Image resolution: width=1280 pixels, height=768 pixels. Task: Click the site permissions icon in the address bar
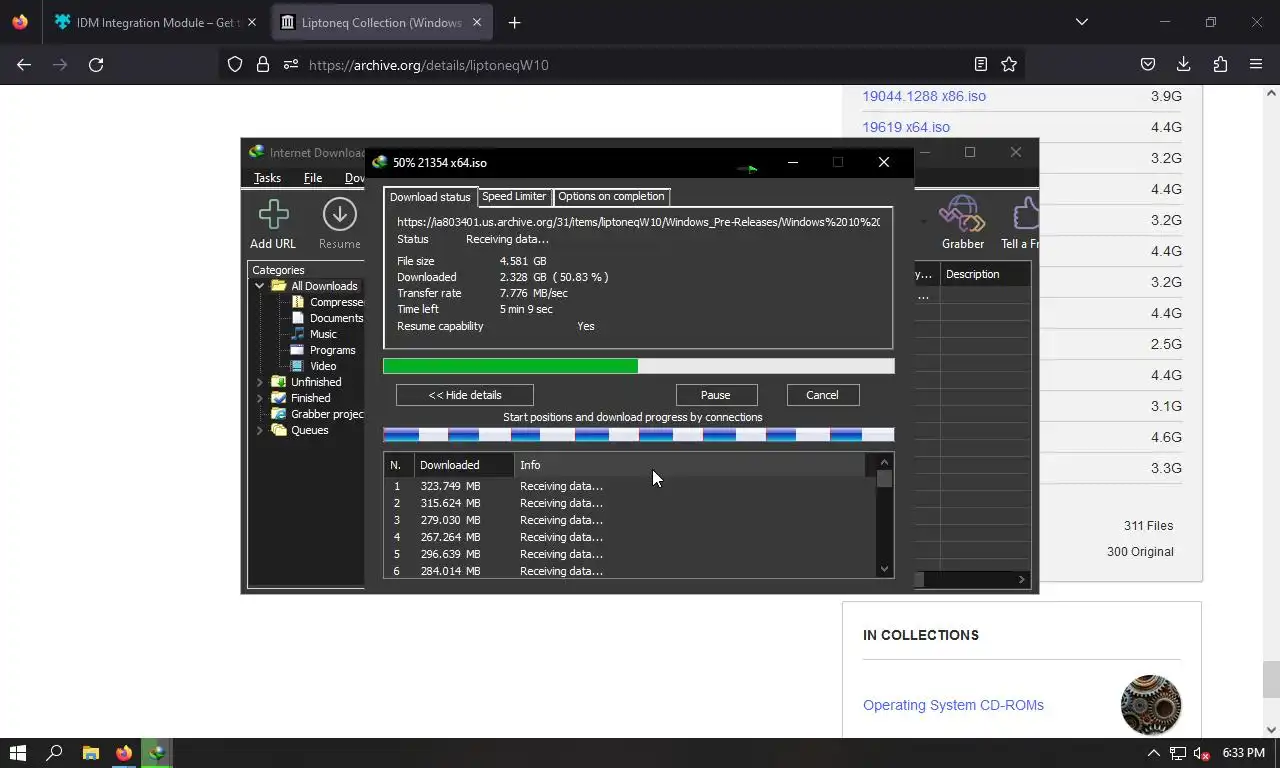click(x=290, y=64)
